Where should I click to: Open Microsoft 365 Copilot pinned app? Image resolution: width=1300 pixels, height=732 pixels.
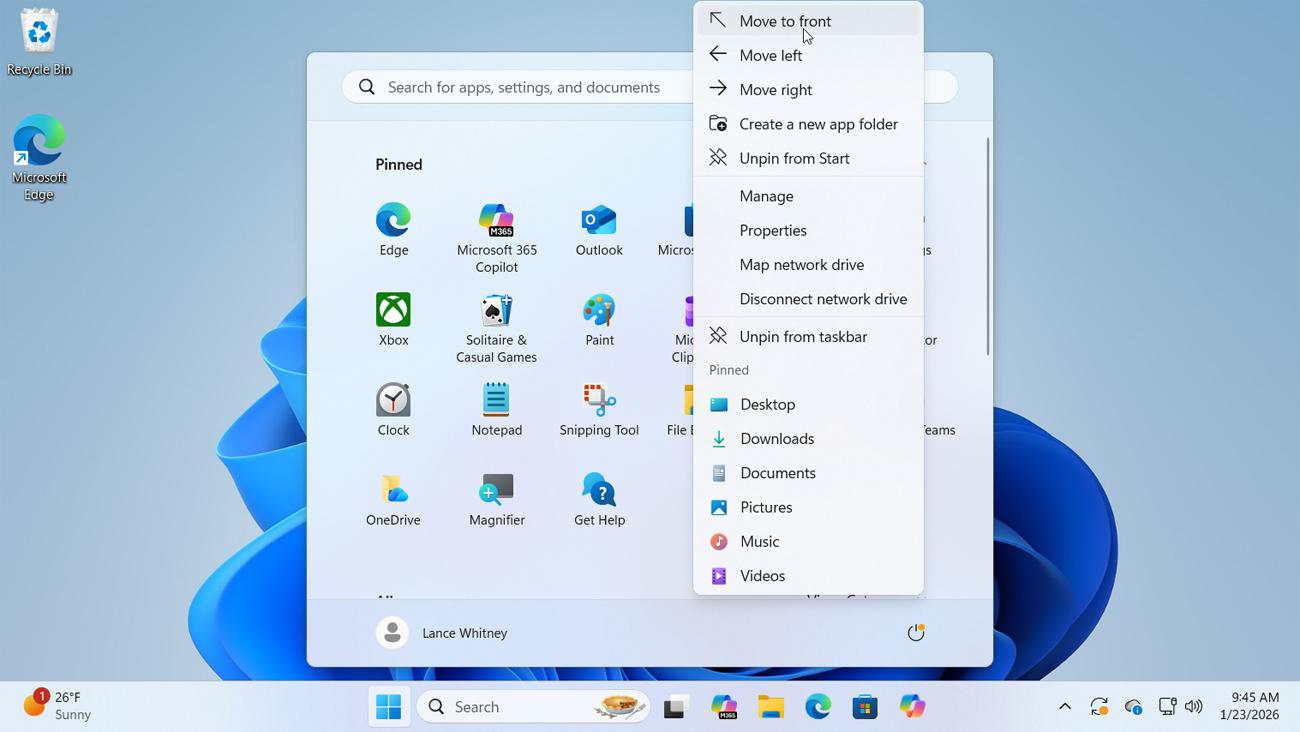496,222
